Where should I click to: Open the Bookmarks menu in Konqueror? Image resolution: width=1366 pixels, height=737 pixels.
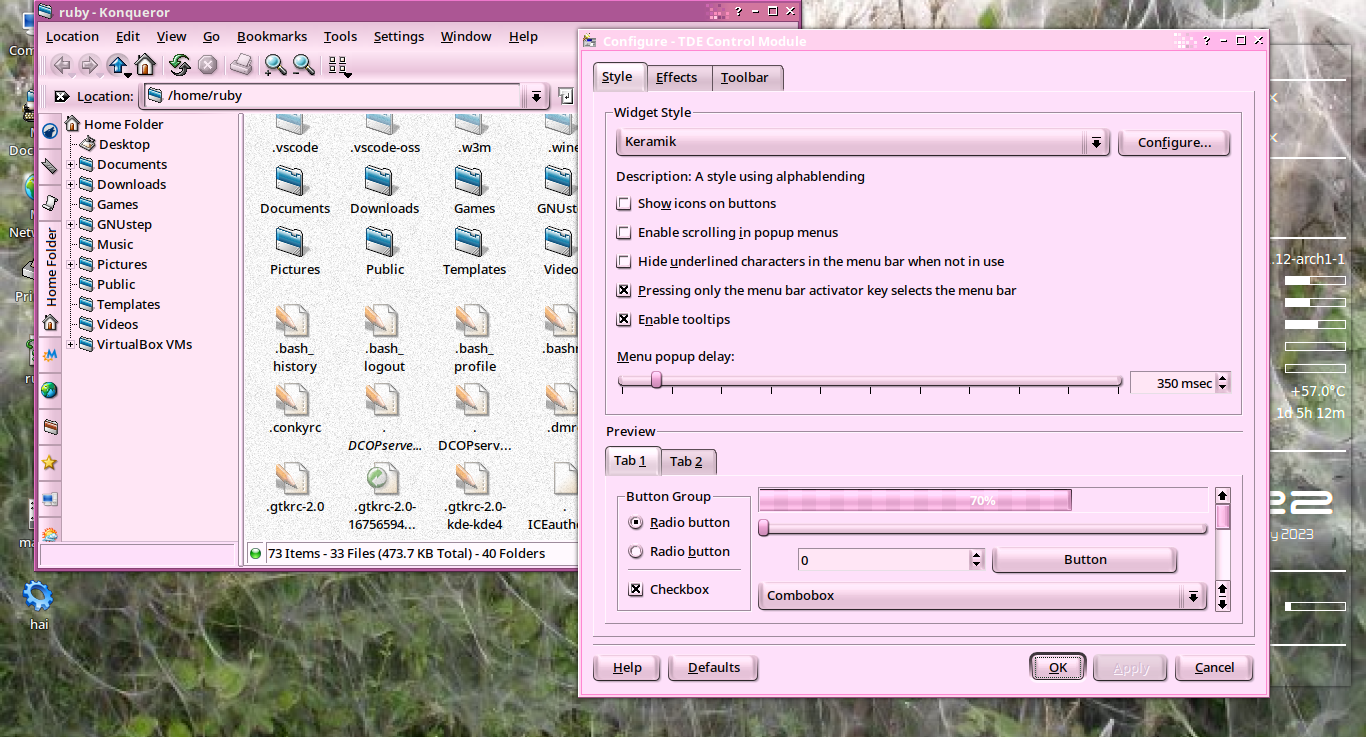pos(270,37)
